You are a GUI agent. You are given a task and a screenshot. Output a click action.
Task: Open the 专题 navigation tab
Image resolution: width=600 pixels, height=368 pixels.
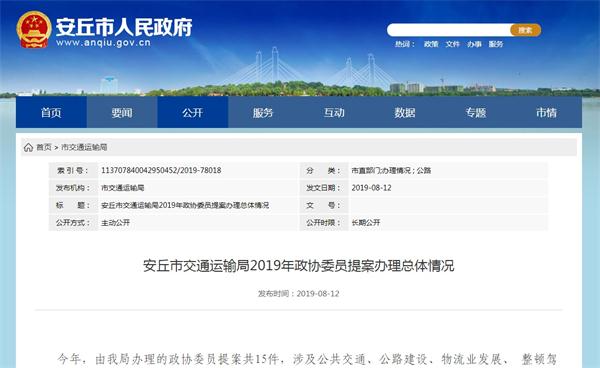(476, 112)
